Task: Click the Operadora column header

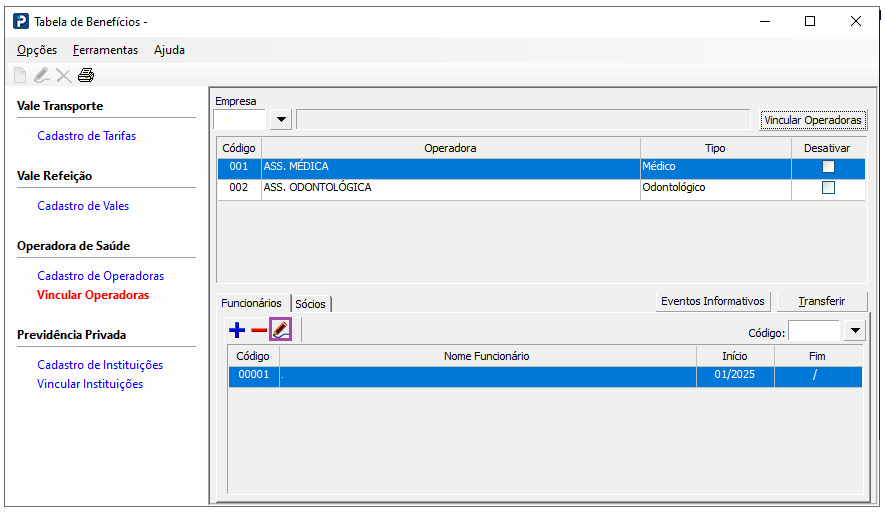Action: click(450, 148)
